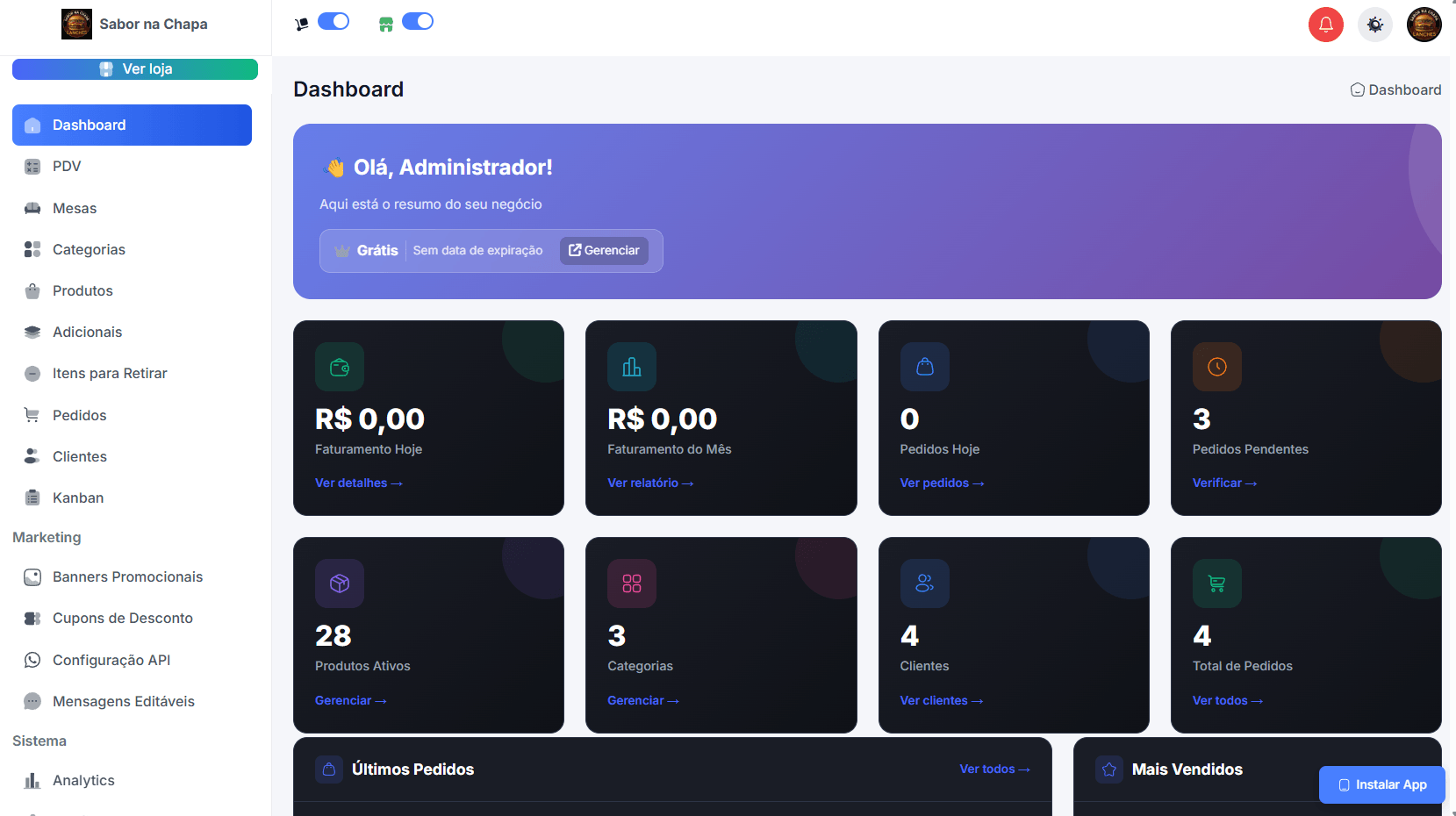Open Produtos in the sidebar

[132, 290]
